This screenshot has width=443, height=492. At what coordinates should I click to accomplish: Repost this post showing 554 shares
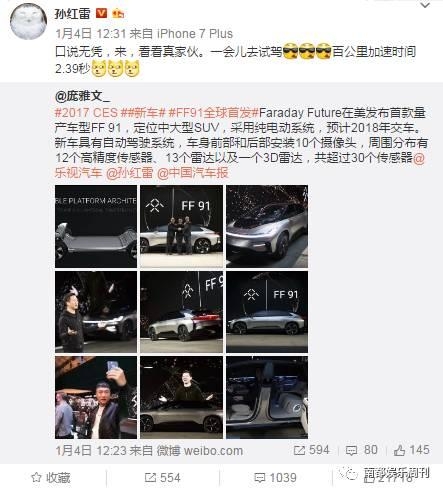[163, 478]
